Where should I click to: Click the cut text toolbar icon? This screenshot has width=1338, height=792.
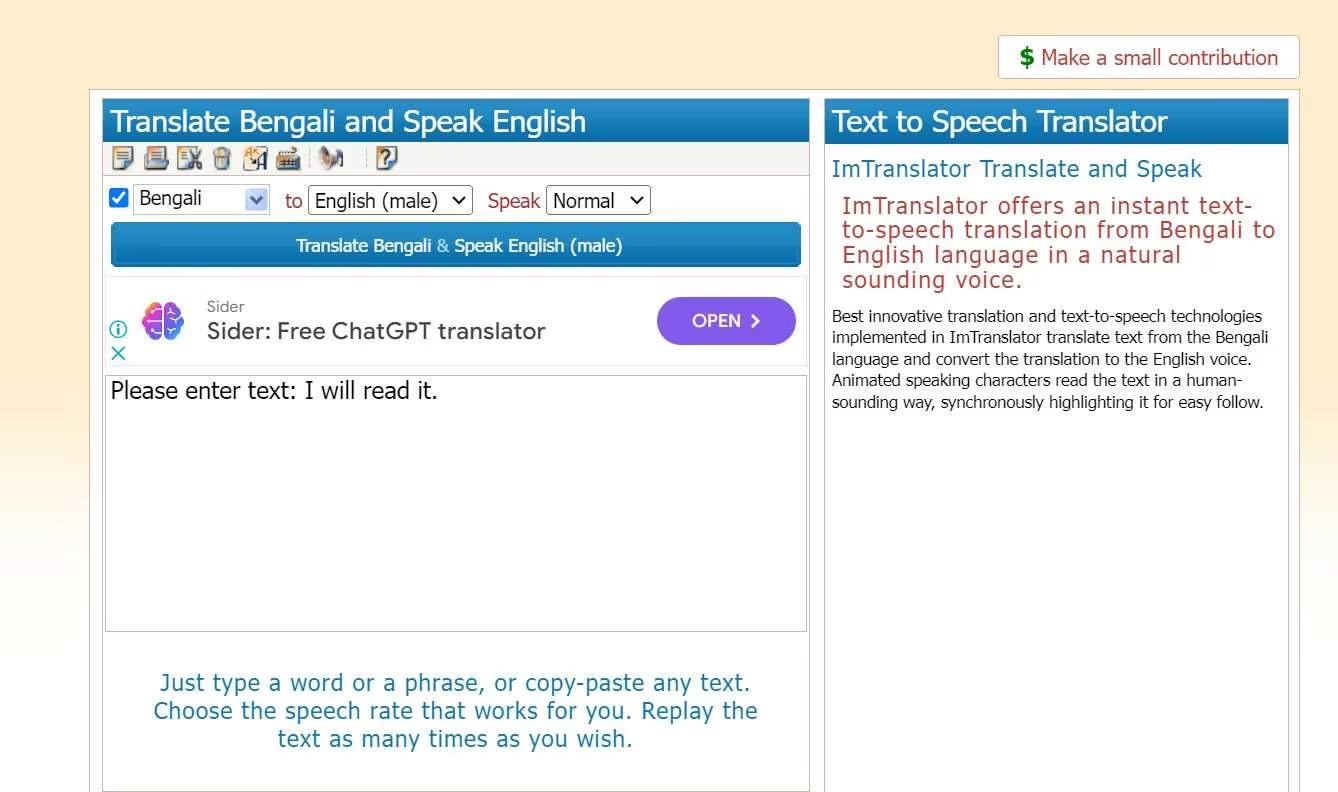pos(188,158)
